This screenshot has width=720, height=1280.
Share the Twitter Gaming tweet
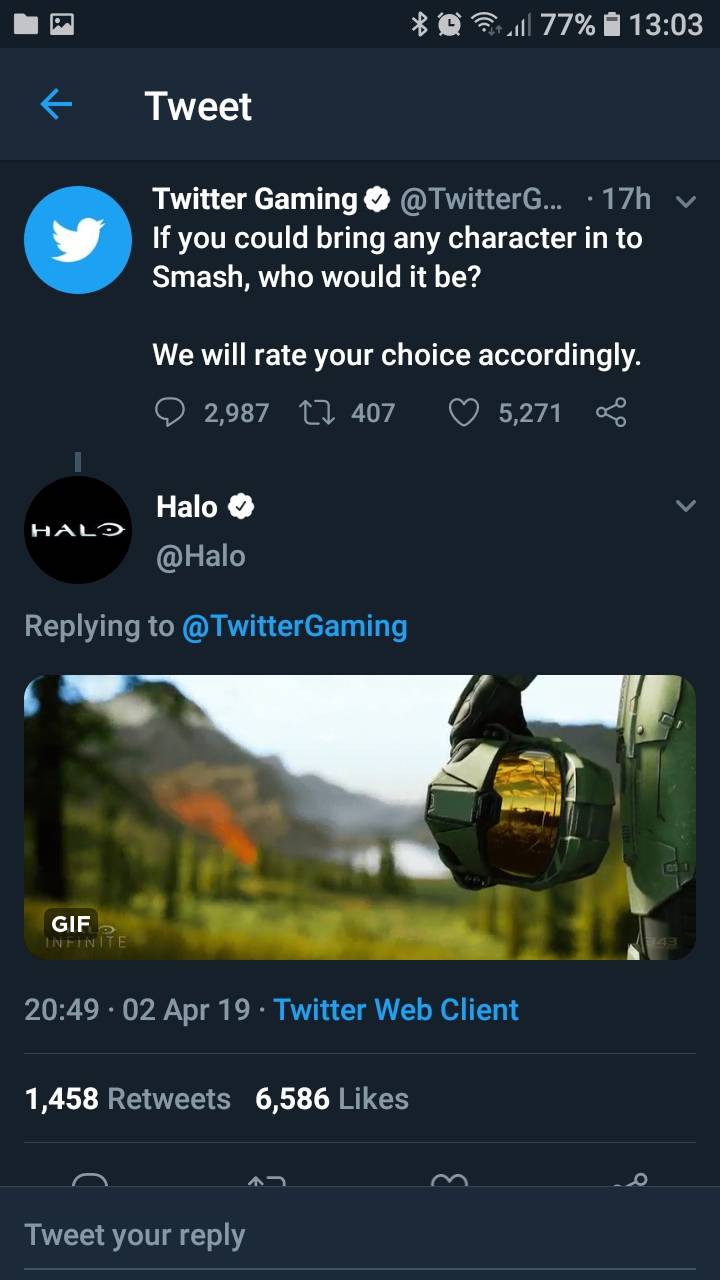610,412
